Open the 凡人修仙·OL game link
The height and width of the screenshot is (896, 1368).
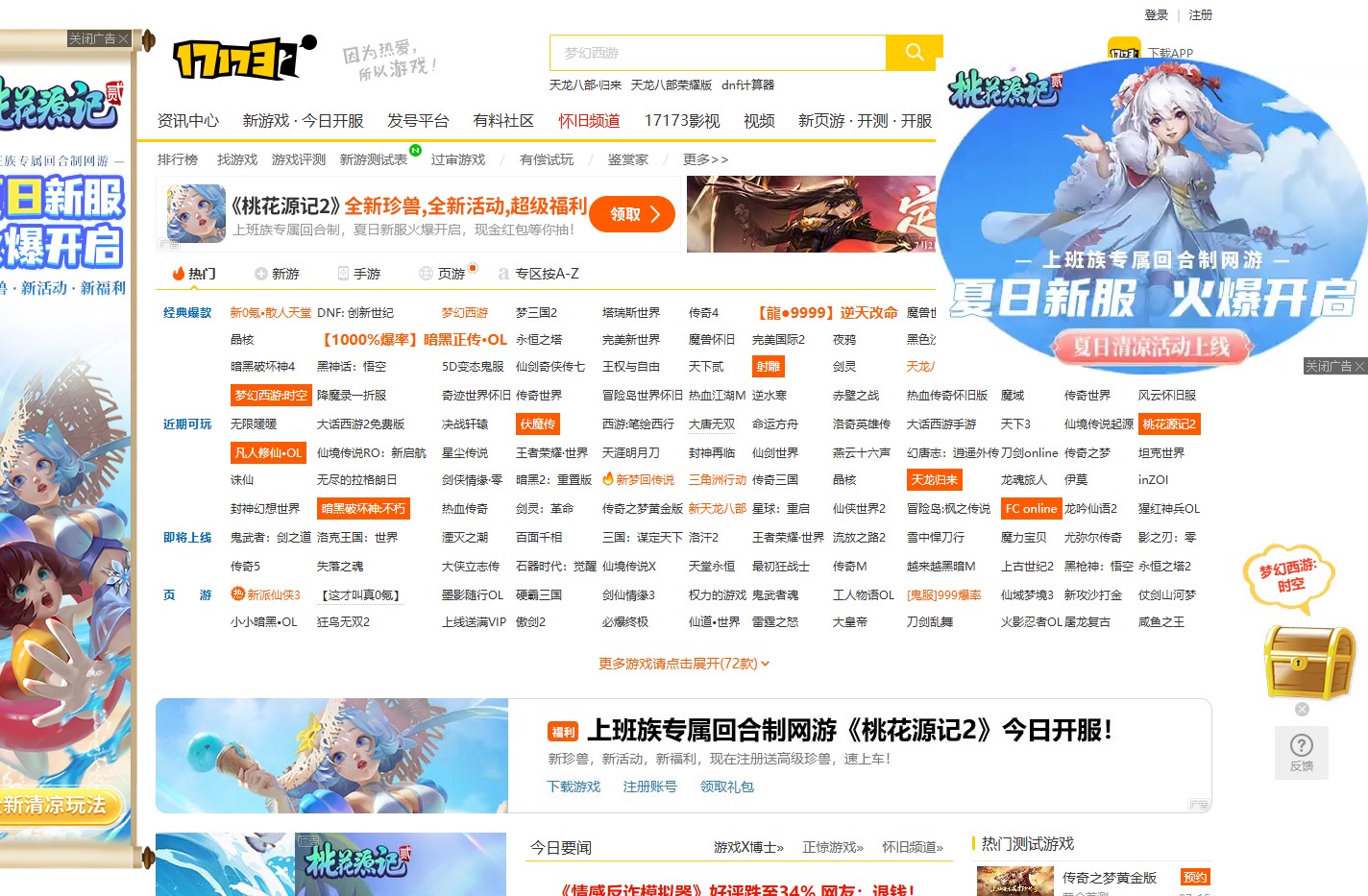coord(268,453)
